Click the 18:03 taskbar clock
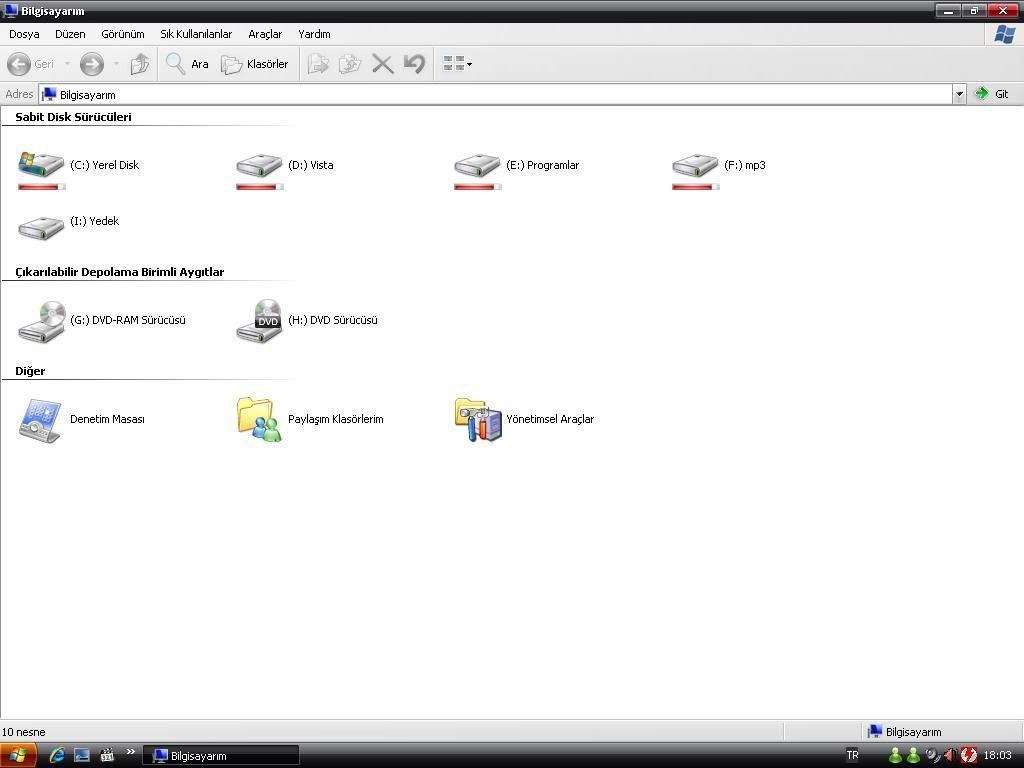This screenshot has width=1024, height=768. pos(997,756)
